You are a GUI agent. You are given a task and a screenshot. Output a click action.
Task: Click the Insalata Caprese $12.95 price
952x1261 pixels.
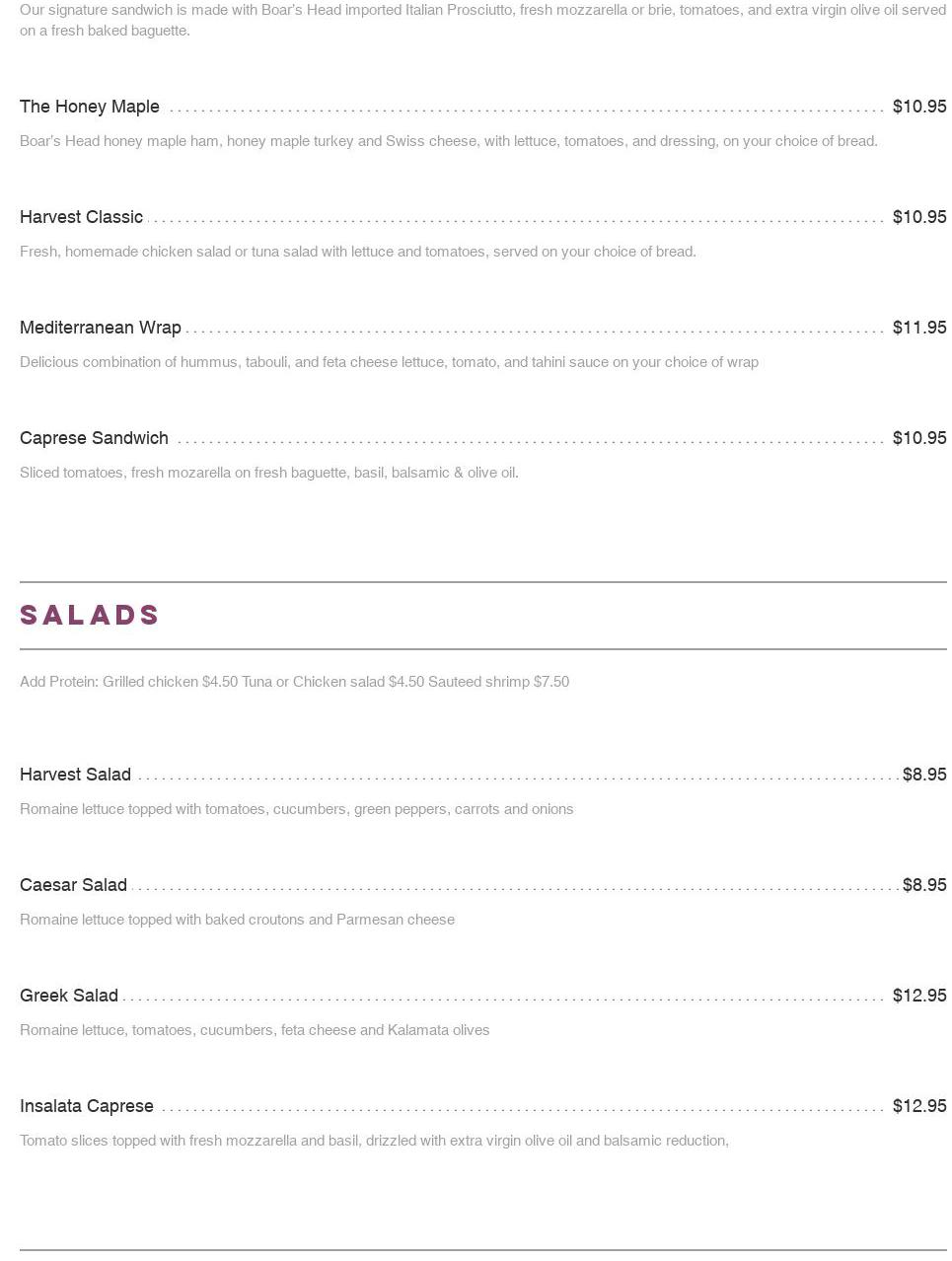coord(918,1106)
